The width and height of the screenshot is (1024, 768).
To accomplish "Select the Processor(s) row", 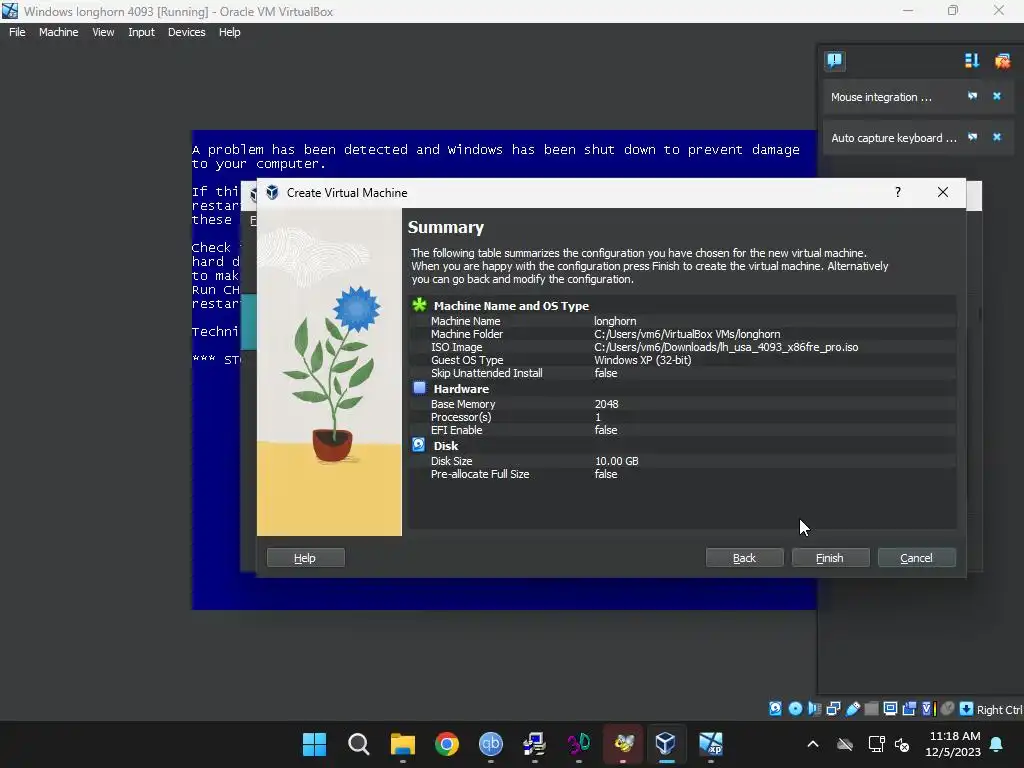I will (x=683, y=417).
